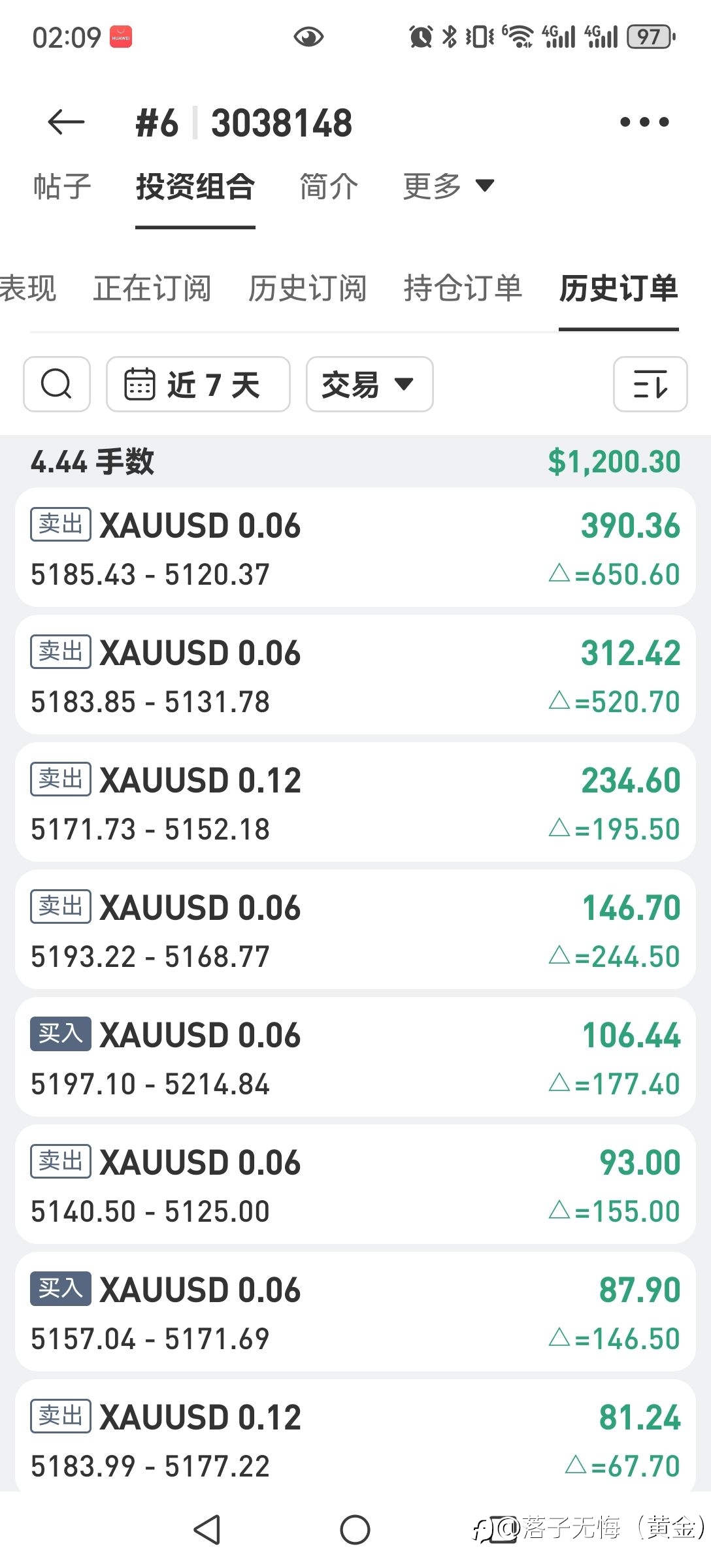Screen dimensions: 711x1568
Task: Select the 历史订阅 sub-tab
Action: point(307,288)
